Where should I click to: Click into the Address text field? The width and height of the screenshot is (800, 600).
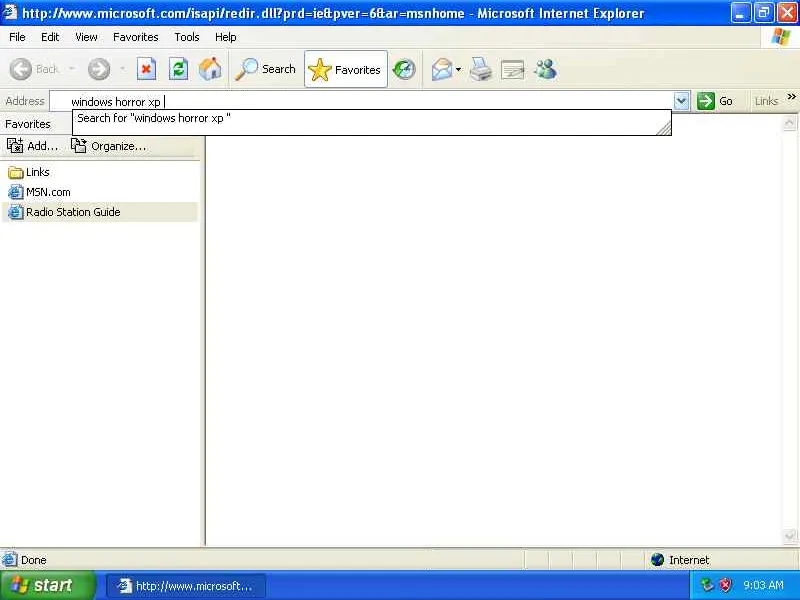(x=361, y=101)
